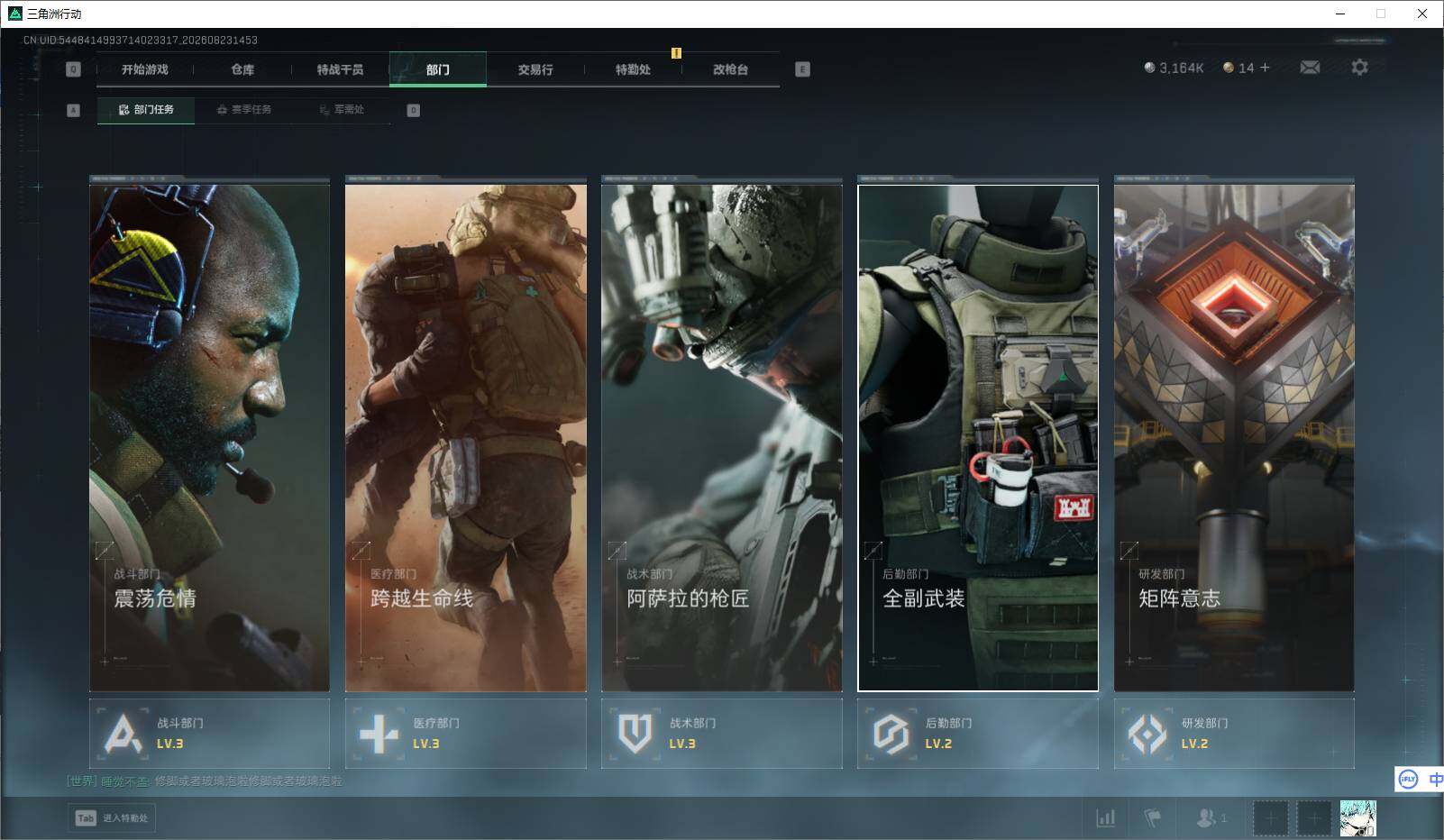The image size is (1444, 840).
Task: Select the 部门任务 sub-tab
Action: 146,110
